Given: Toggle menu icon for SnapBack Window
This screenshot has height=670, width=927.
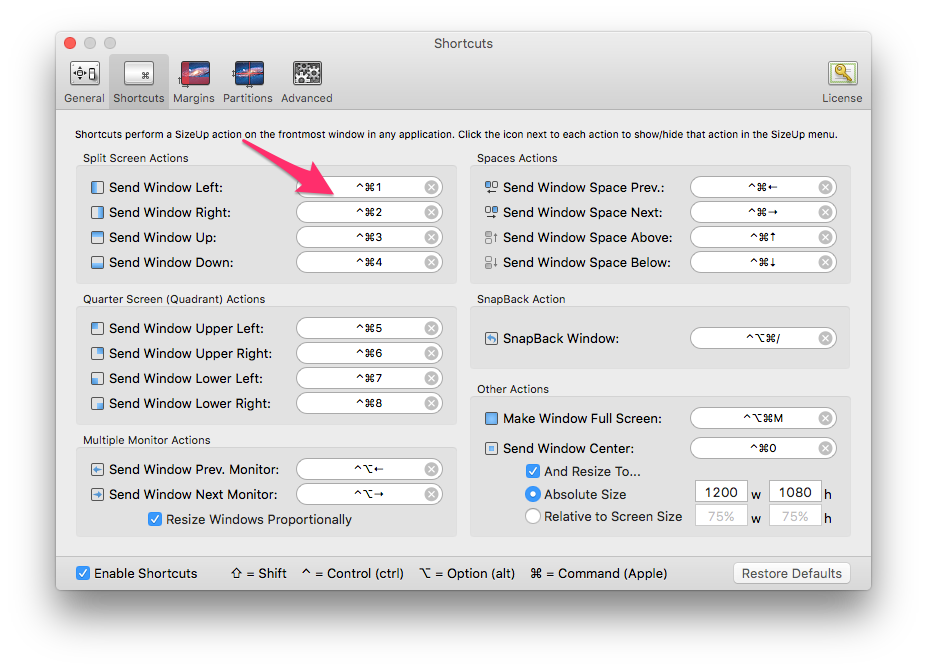Looking at the screenshot, I should (491, 338).
